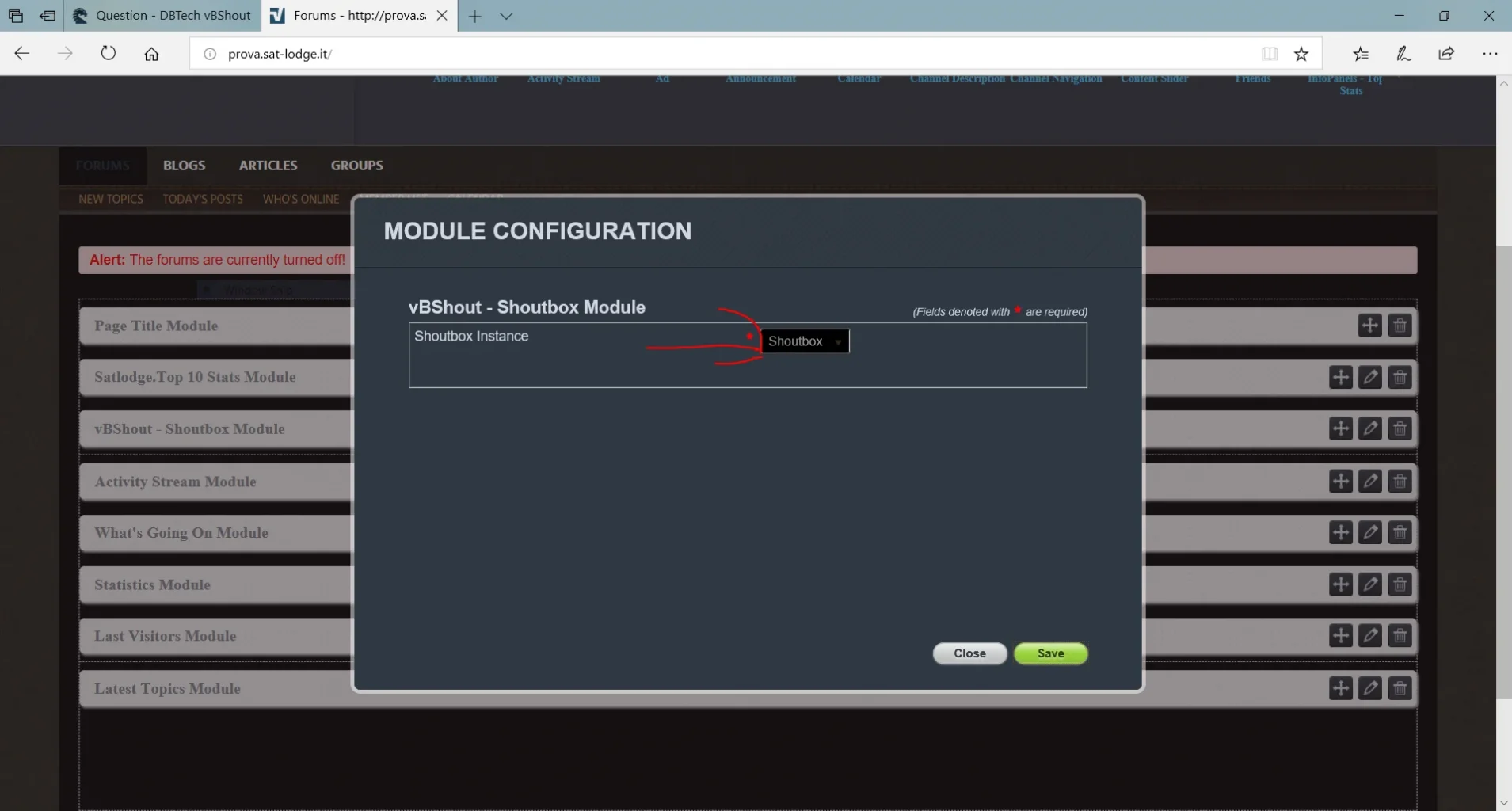Image resolution: width=1512 pixels, height=811 pixels.
Task: Go to browser home page
Action: tap(151, 54)
